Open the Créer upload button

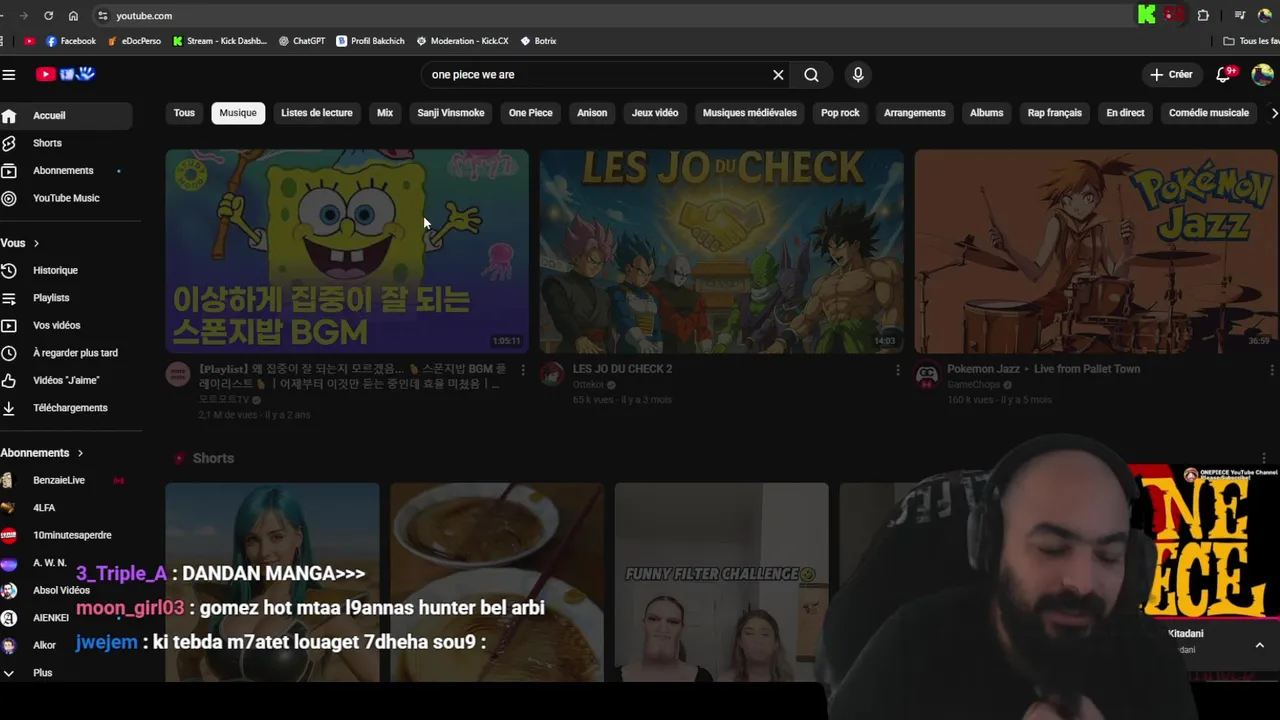coord(1171,75)
